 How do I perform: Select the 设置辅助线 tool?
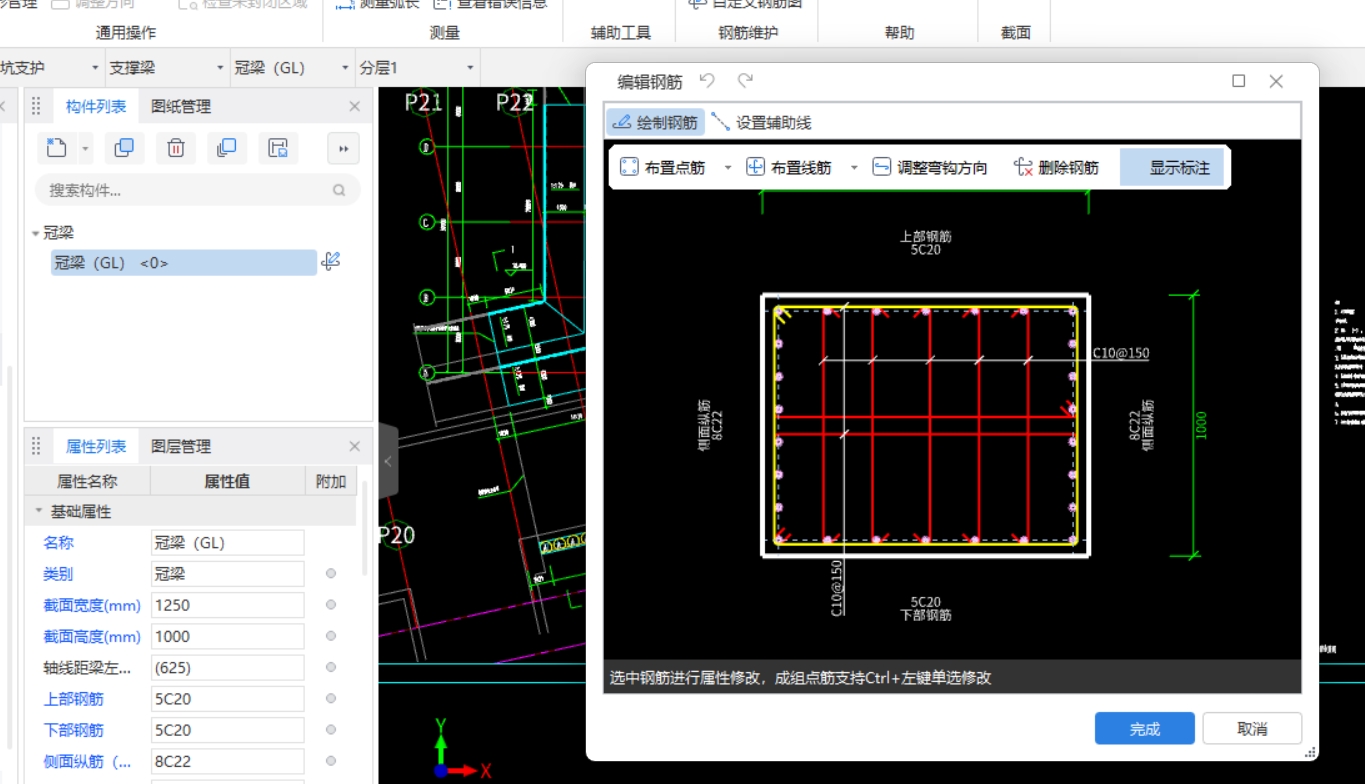761,123
